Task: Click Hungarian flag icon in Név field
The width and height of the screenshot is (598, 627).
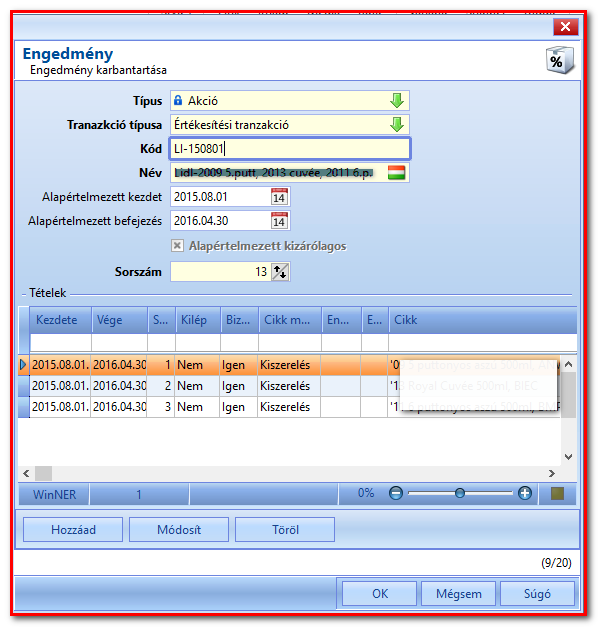Action: [x=396, y=173]
